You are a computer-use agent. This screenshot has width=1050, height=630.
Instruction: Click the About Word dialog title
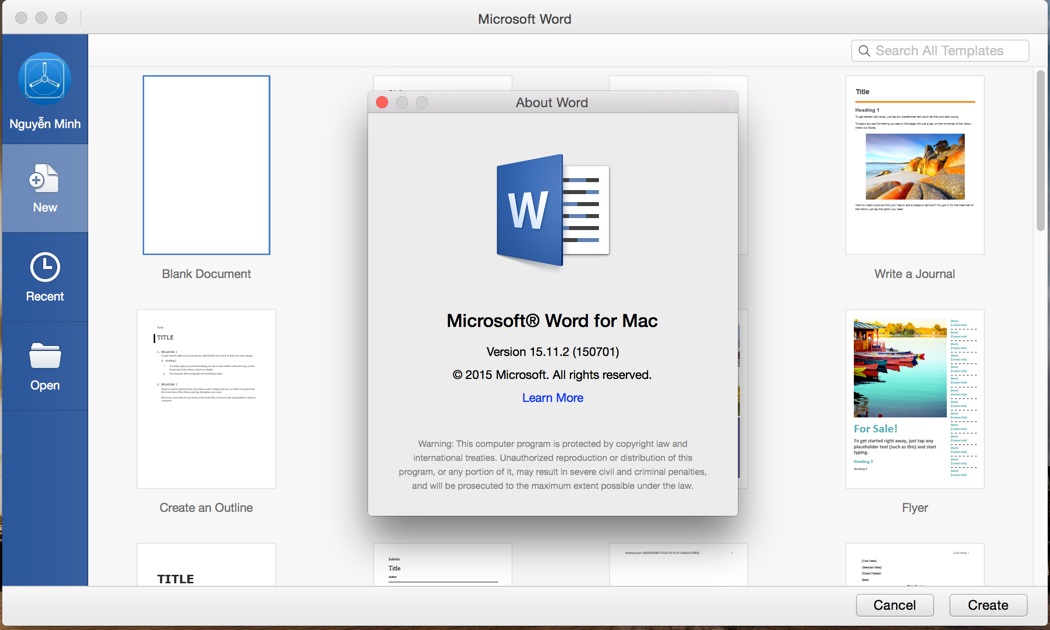click(x=552, y=102)
